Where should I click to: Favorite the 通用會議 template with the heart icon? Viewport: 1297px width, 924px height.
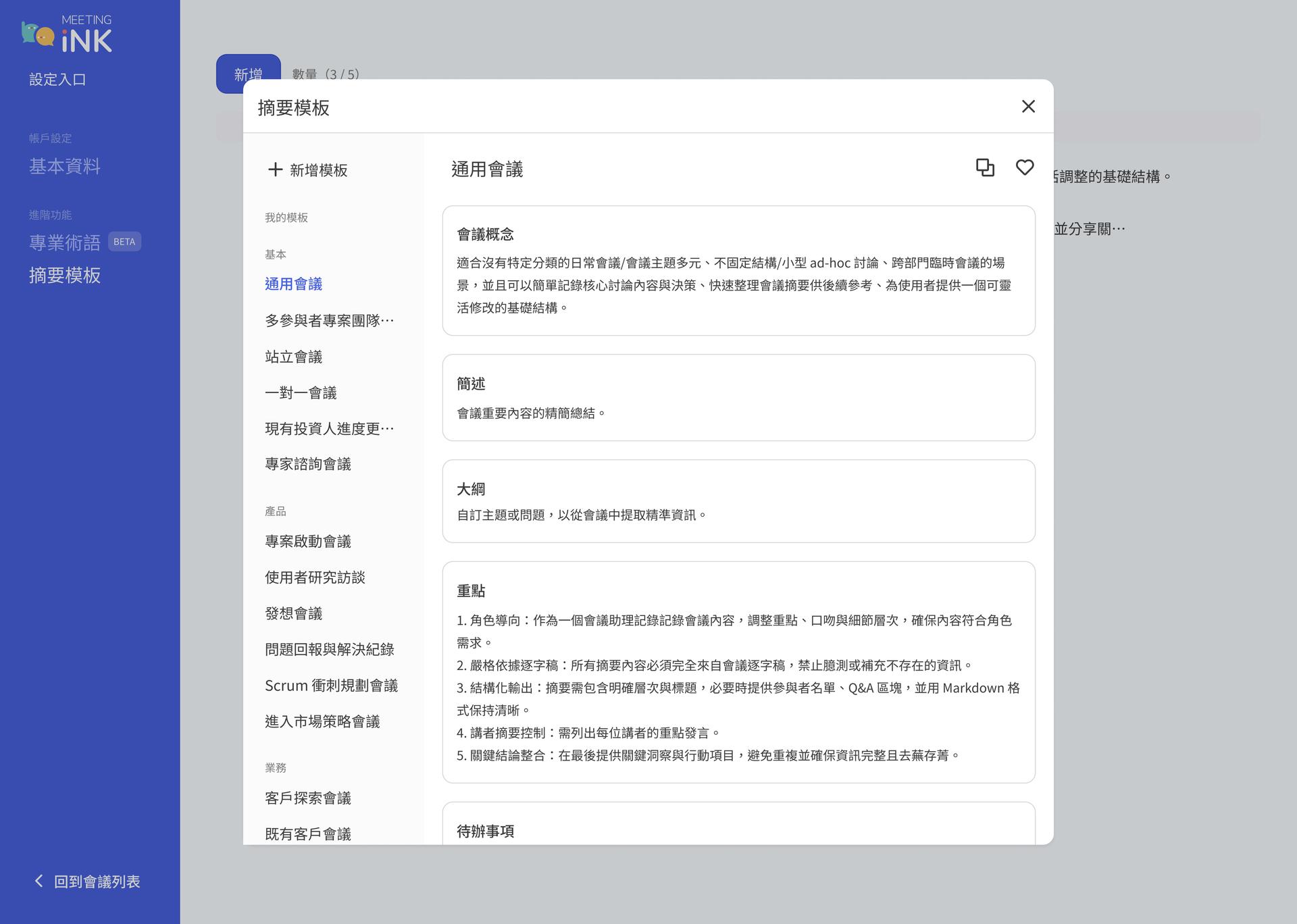tap(1025, 168)
